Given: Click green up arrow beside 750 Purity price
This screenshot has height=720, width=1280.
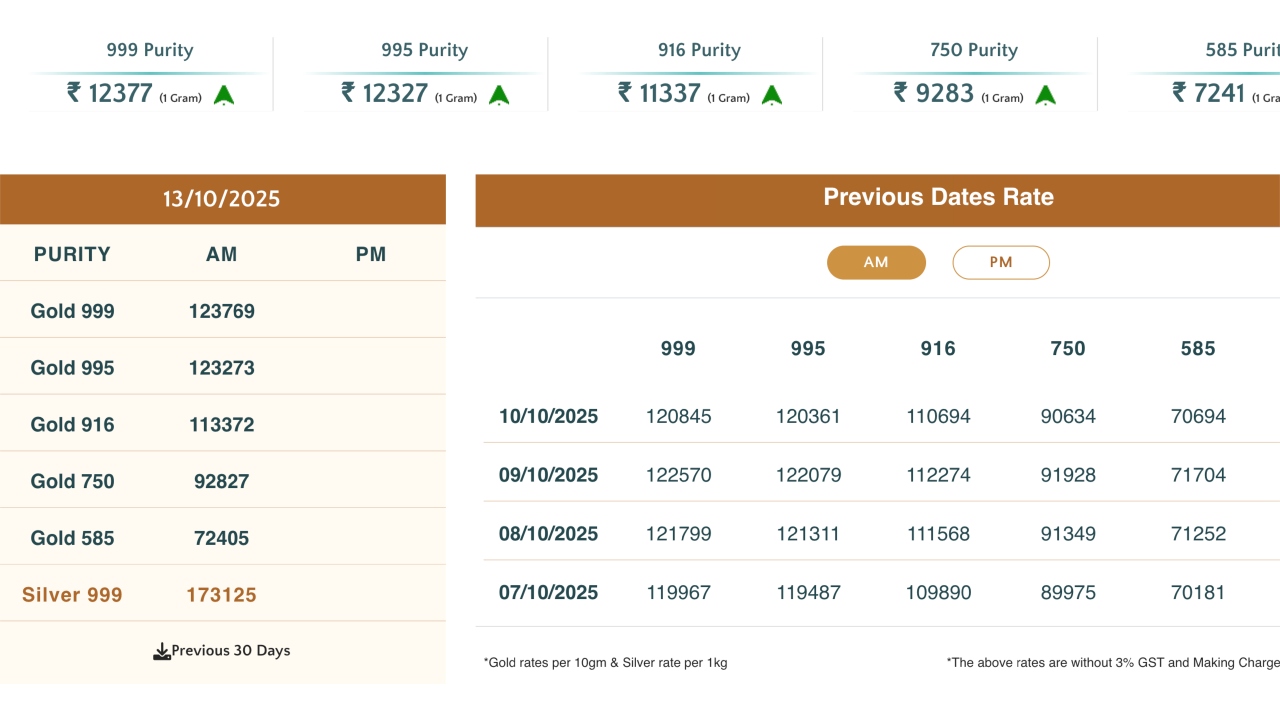Looking at the screenshot, I should (x=1045, y=95).
